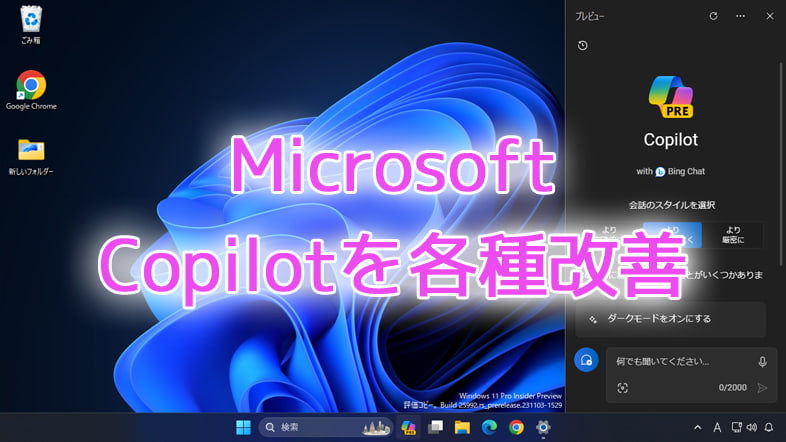Click the taskbar 検索 search box

(x=326, y=427)
